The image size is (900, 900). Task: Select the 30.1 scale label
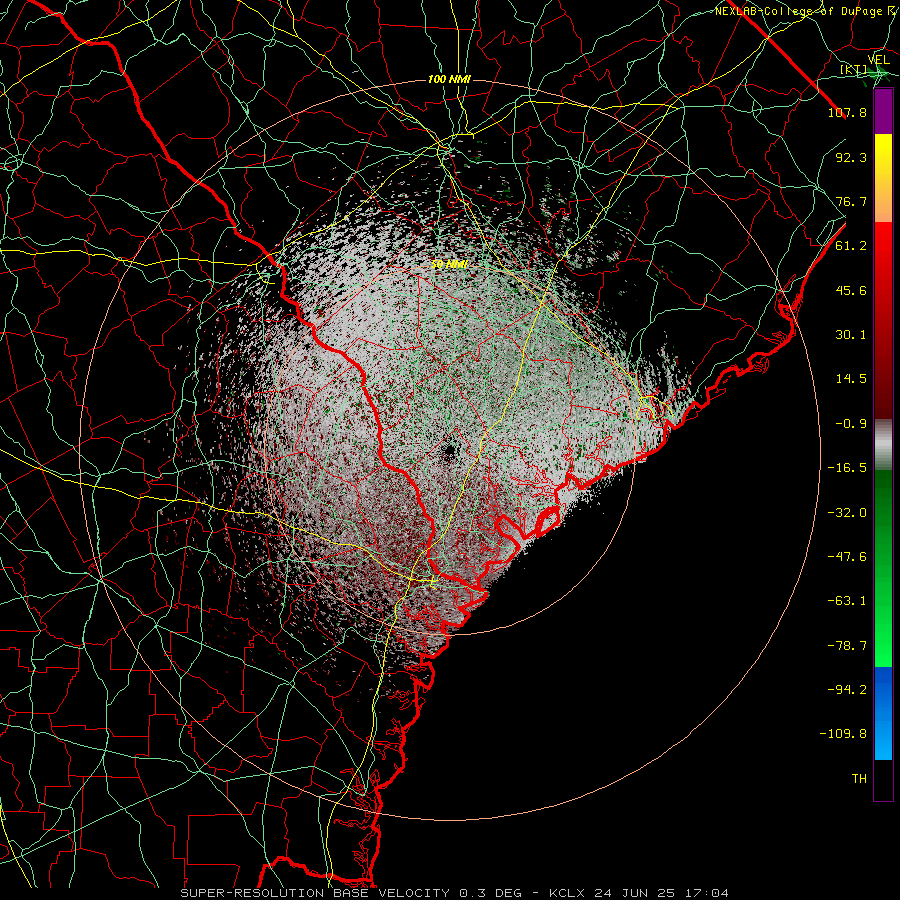pos(851,335)
